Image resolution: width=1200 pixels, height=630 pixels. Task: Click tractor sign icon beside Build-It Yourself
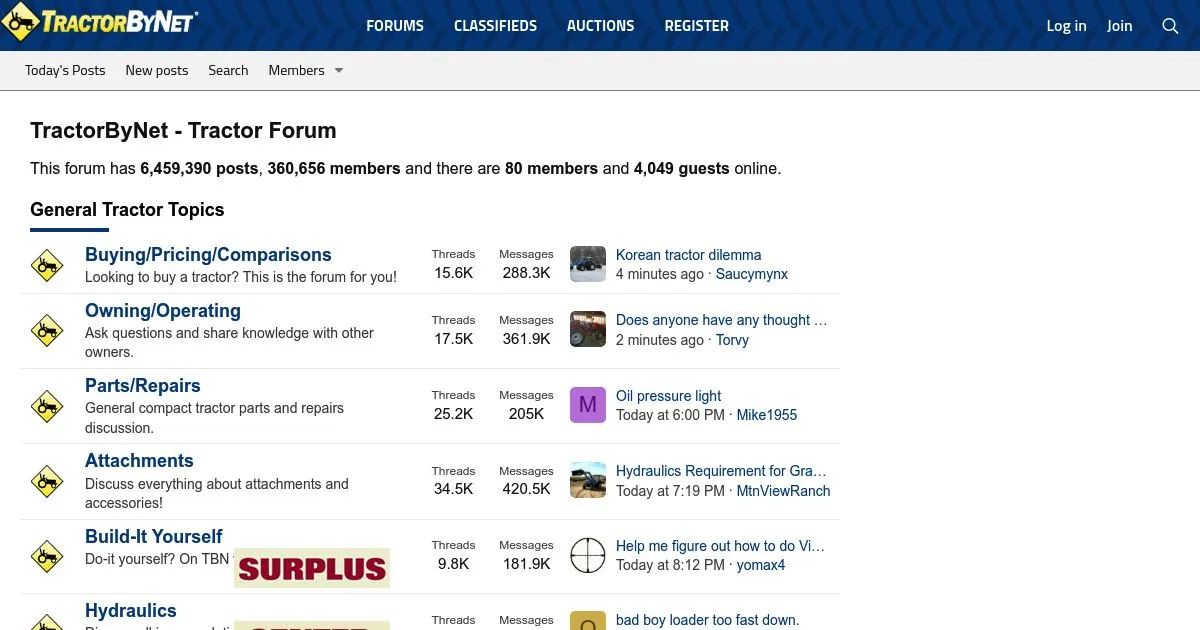[x=47, y=556]
